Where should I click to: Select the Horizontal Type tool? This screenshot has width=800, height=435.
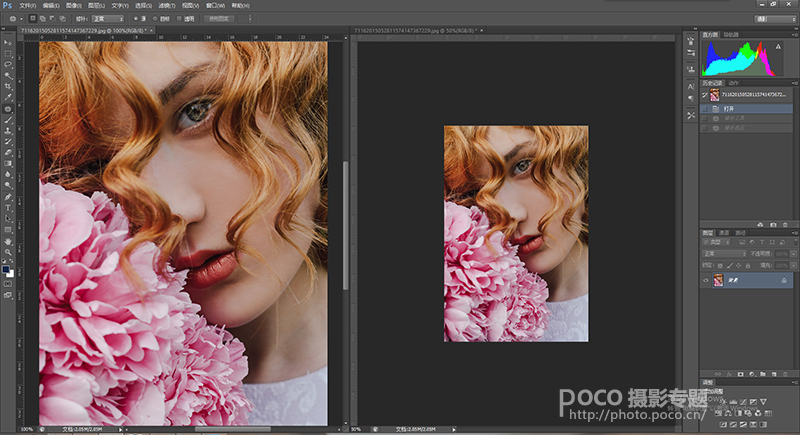pyautogui.click(x=8, y=207)
